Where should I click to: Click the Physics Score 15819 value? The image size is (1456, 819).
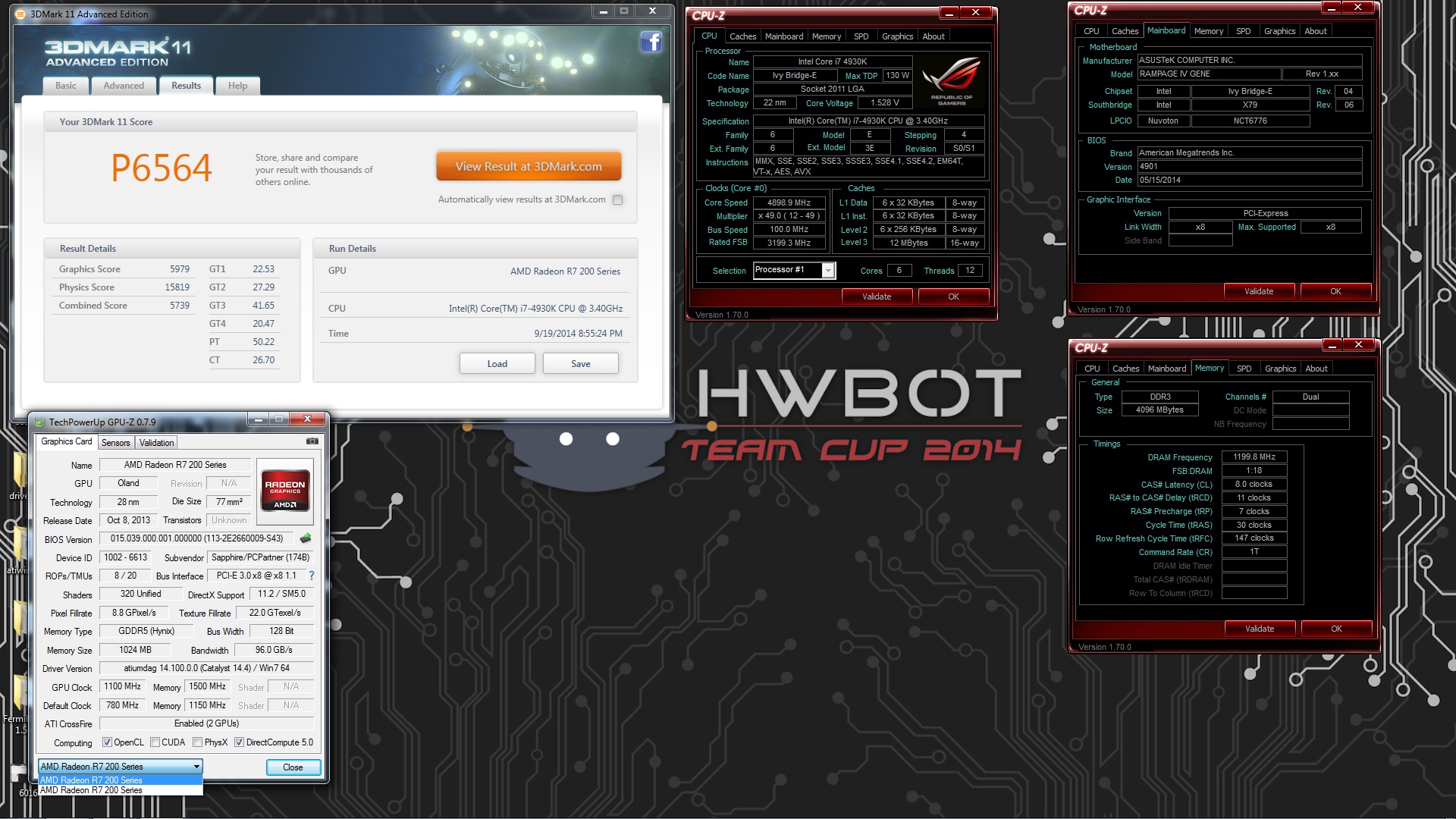(x=177, y=287)
